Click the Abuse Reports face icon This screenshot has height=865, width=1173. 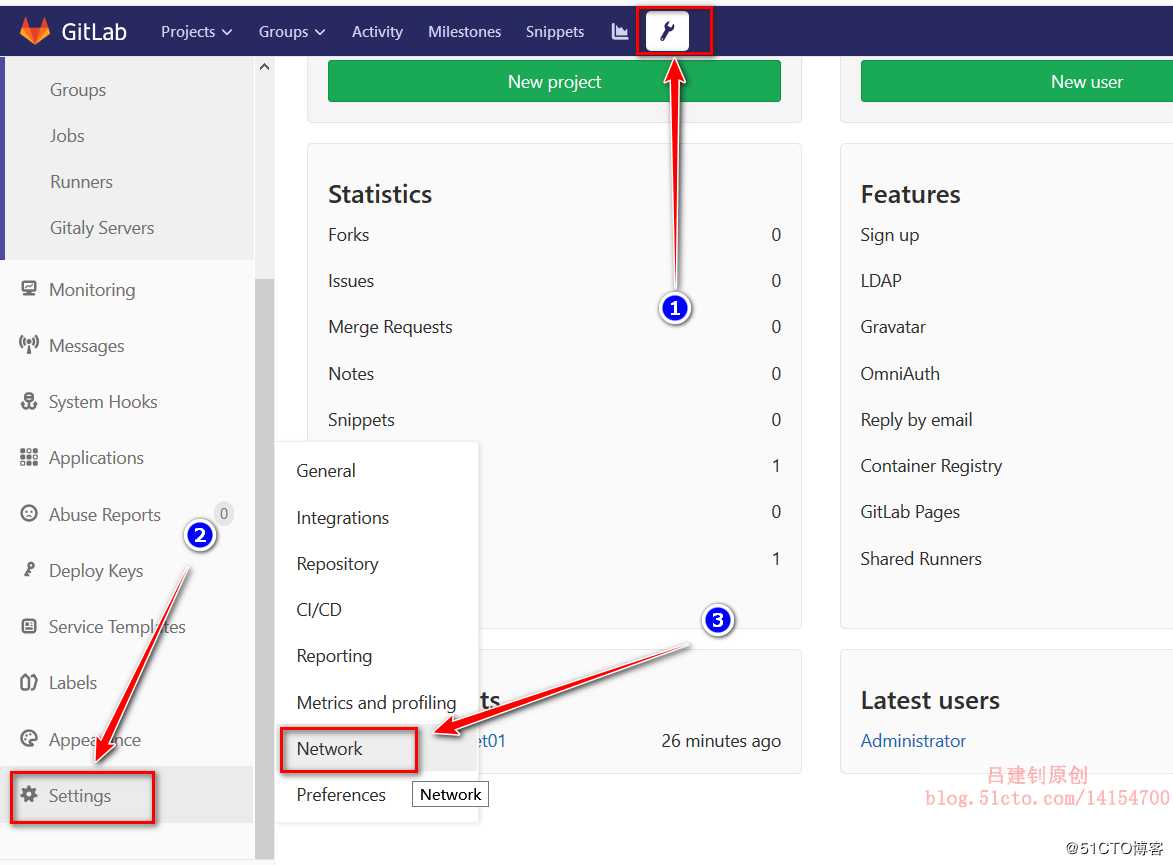(28, 513)
